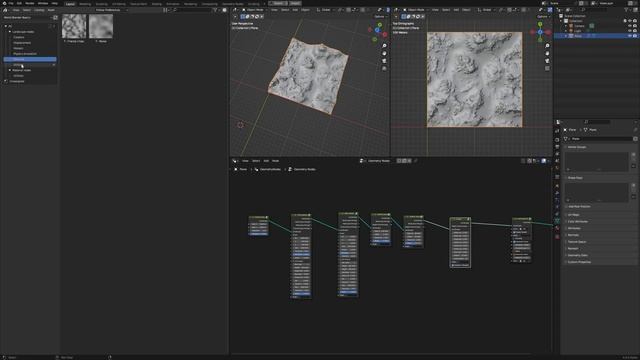Open Options dropdown in left viewport

380,17
